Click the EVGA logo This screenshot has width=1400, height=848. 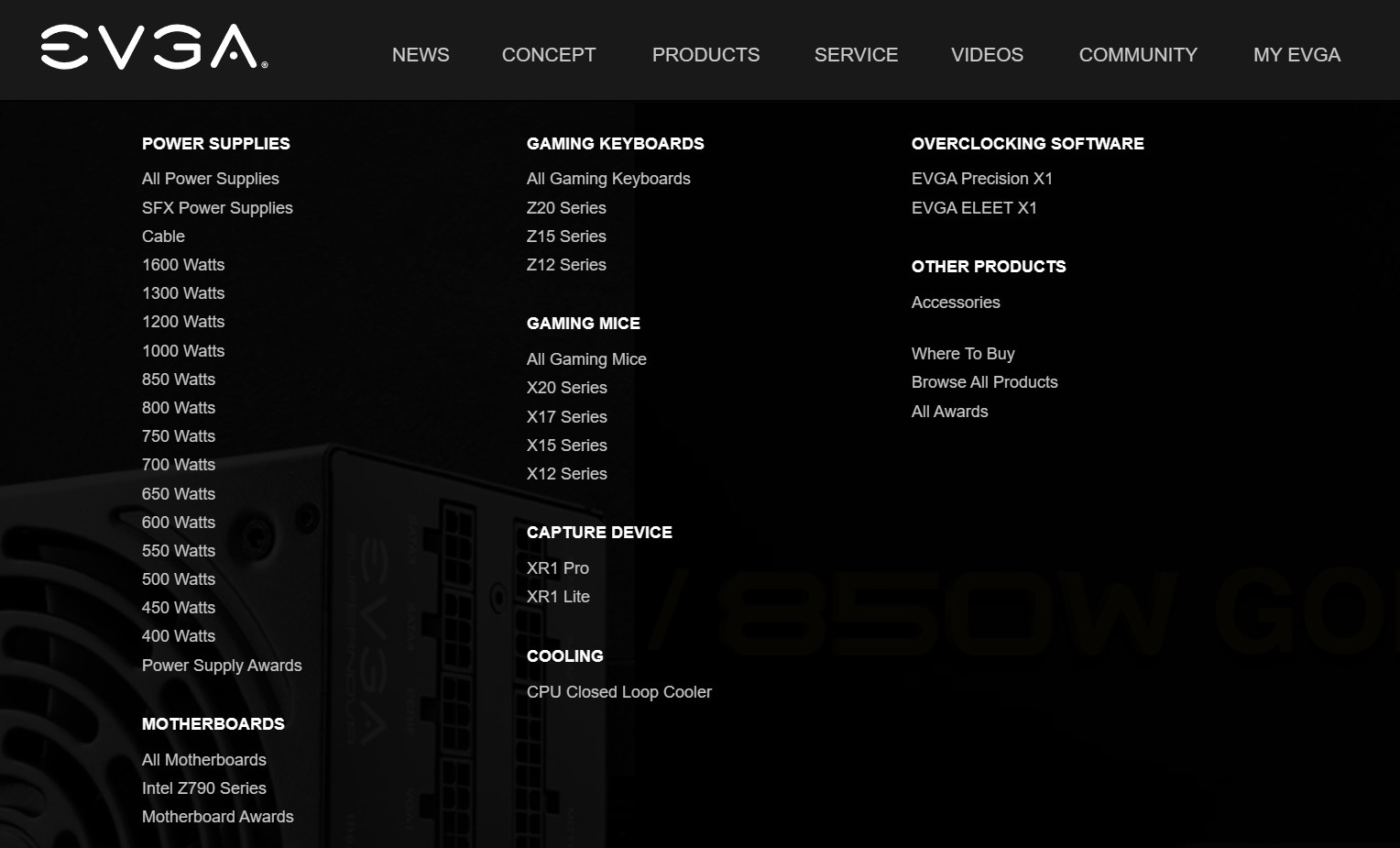pyautogui.click(x=154, y=47)
